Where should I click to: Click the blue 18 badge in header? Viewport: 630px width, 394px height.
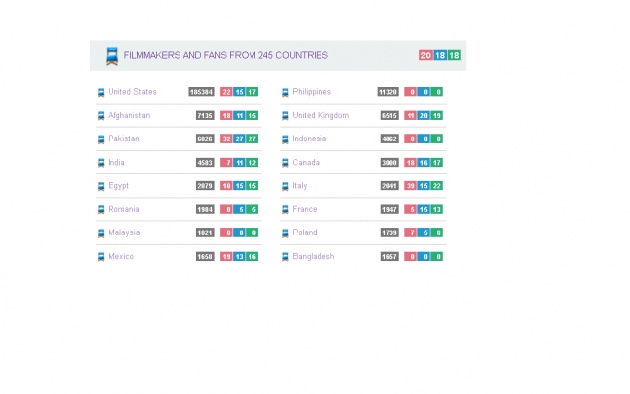(x=440, y=55)
